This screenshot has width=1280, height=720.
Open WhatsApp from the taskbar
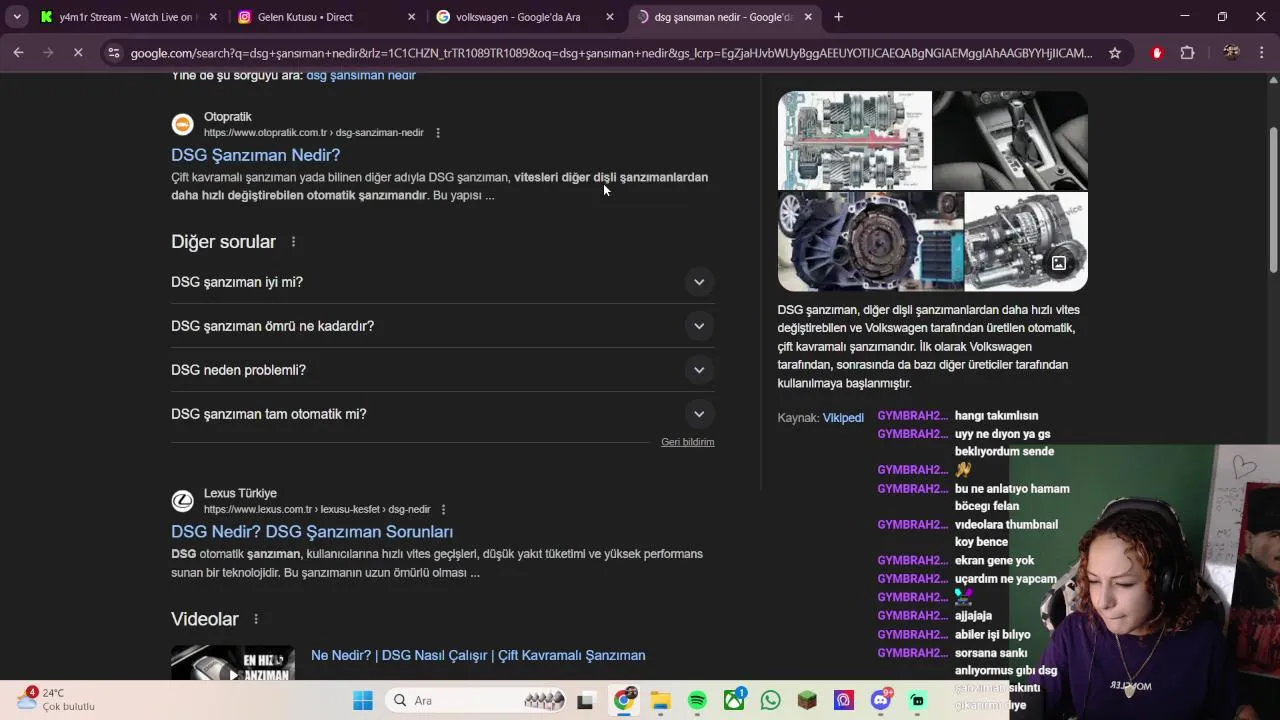coord(770,701)
